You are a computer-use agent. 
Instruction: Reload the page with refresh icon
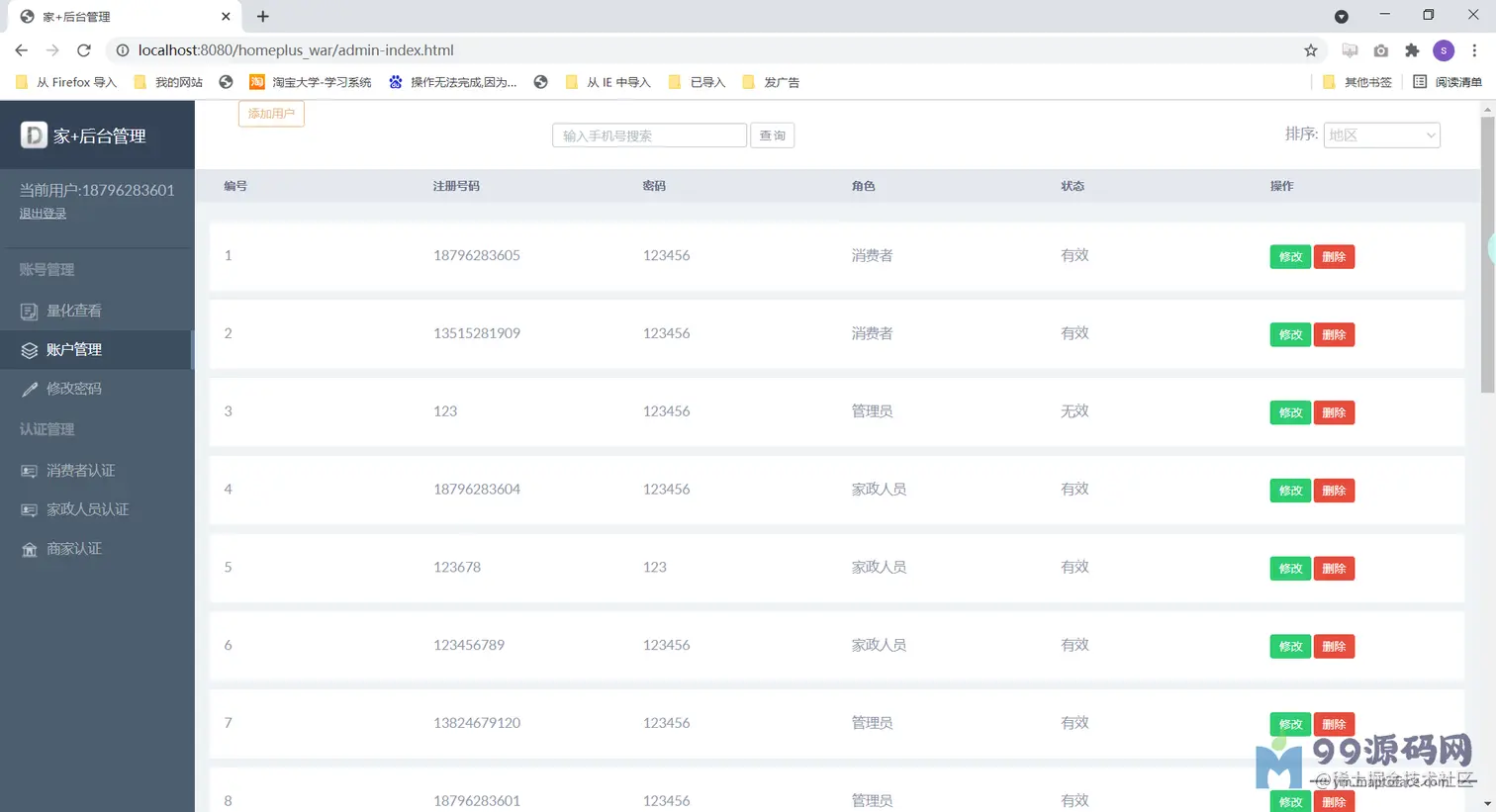[x=84, y=49]
